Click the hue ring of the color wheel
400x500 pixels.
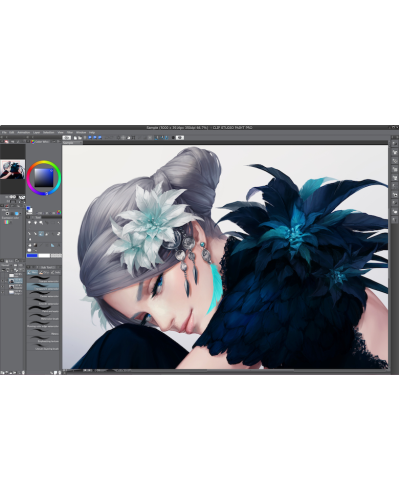coord(44,163)
